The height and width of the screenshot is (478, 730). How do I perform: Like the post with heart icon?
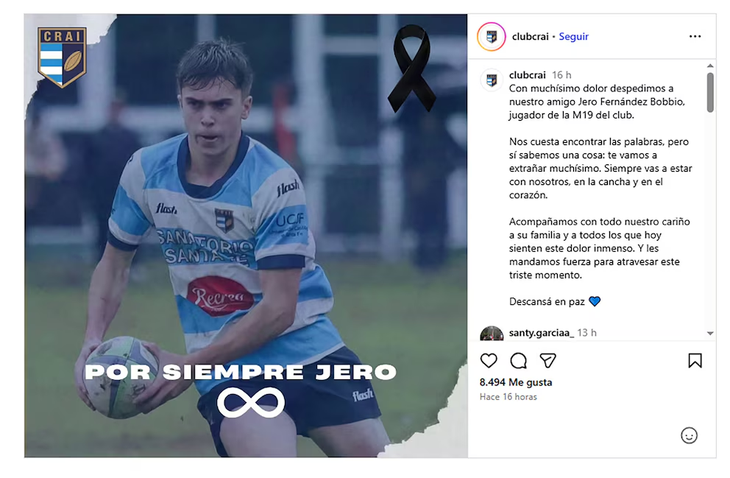pyautogui.click(x=488, y=360)
